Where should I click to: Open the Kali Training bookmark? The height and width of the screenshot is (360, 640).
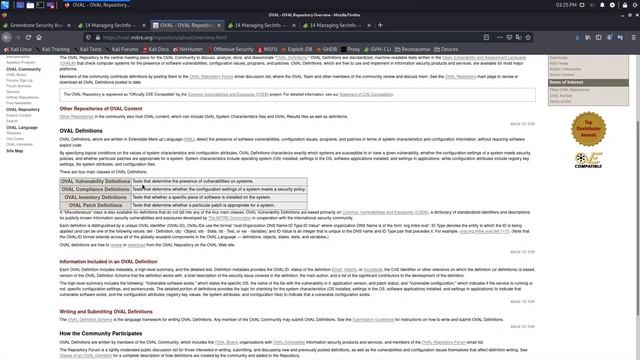53,49
